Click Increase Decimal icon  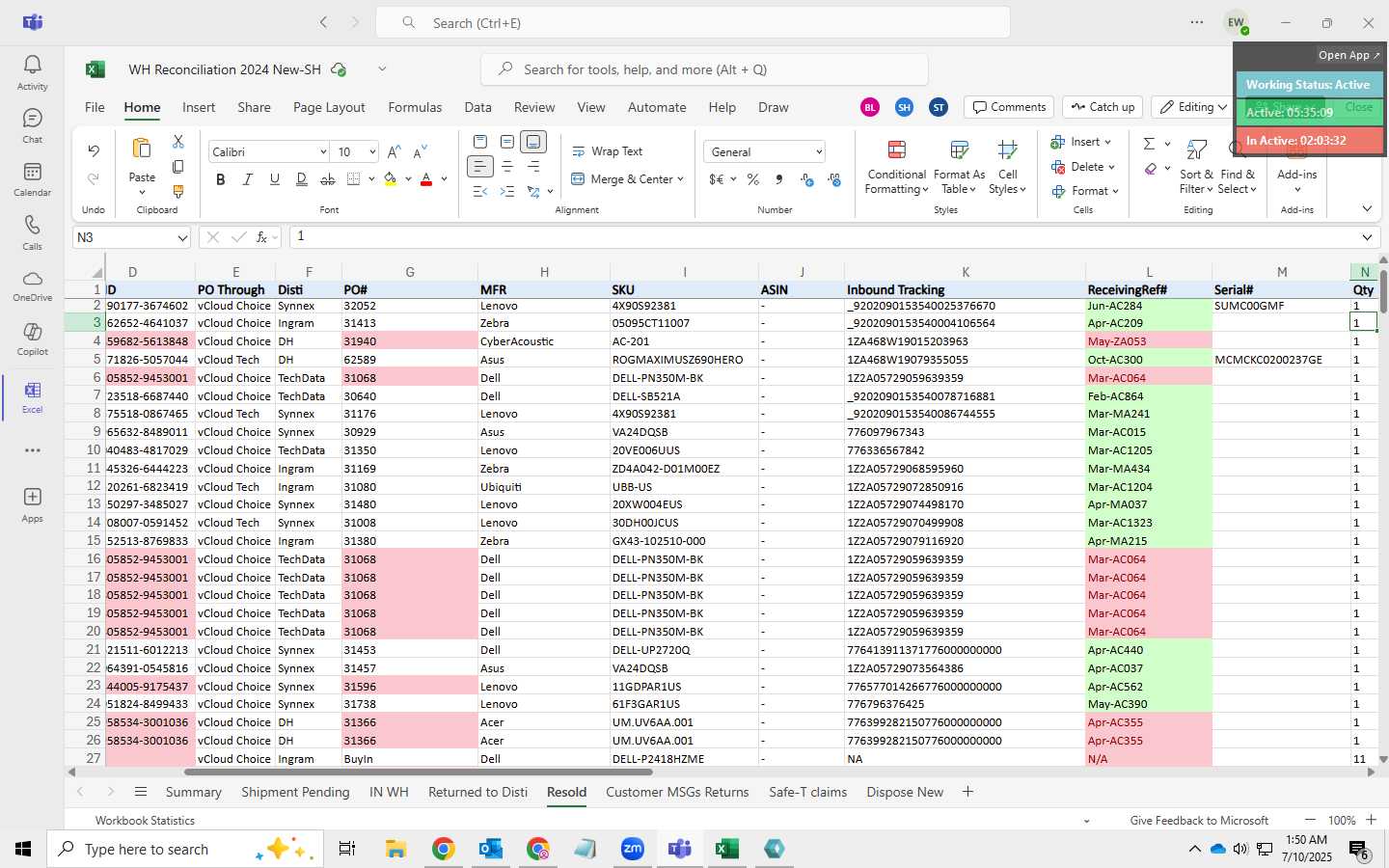[807, 179]
